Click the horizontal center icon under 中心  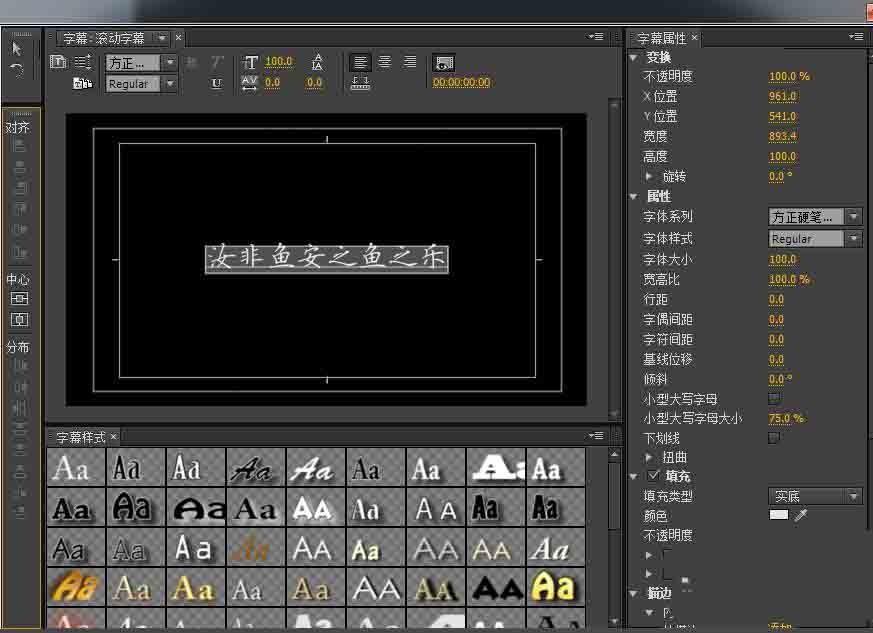(18, 298)
